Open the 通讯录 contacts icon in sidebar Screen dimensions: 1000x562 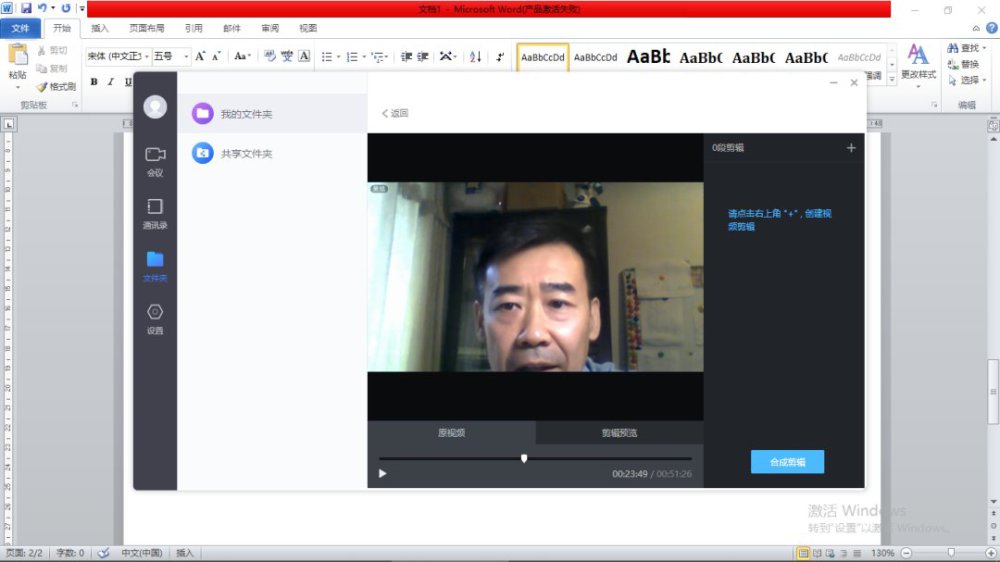pos(155,207)
